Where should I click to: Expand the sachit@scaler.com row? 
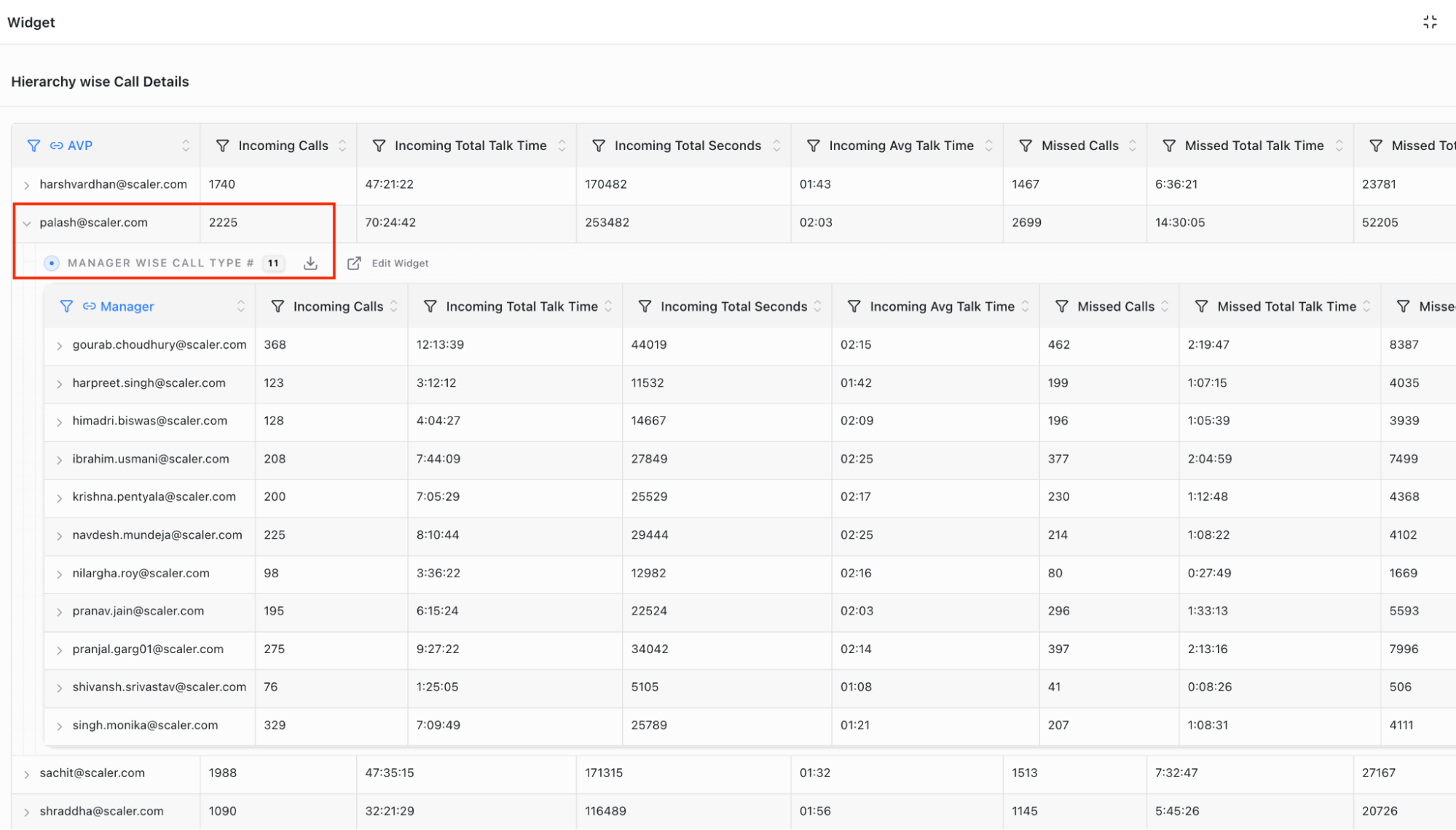point(27,774)
